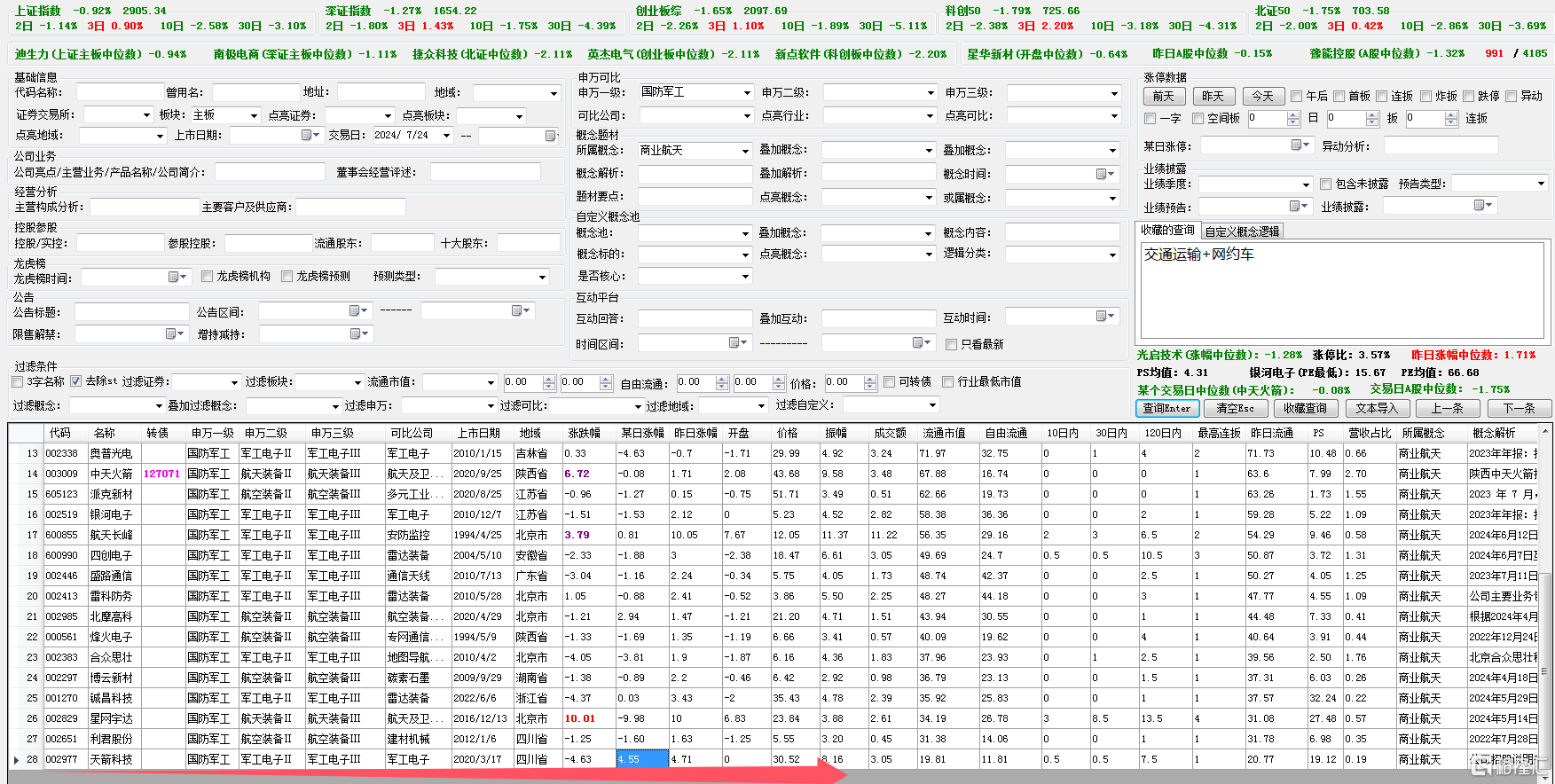
Task: Open the 业绩季度 dropdown
Action: 1306,184
